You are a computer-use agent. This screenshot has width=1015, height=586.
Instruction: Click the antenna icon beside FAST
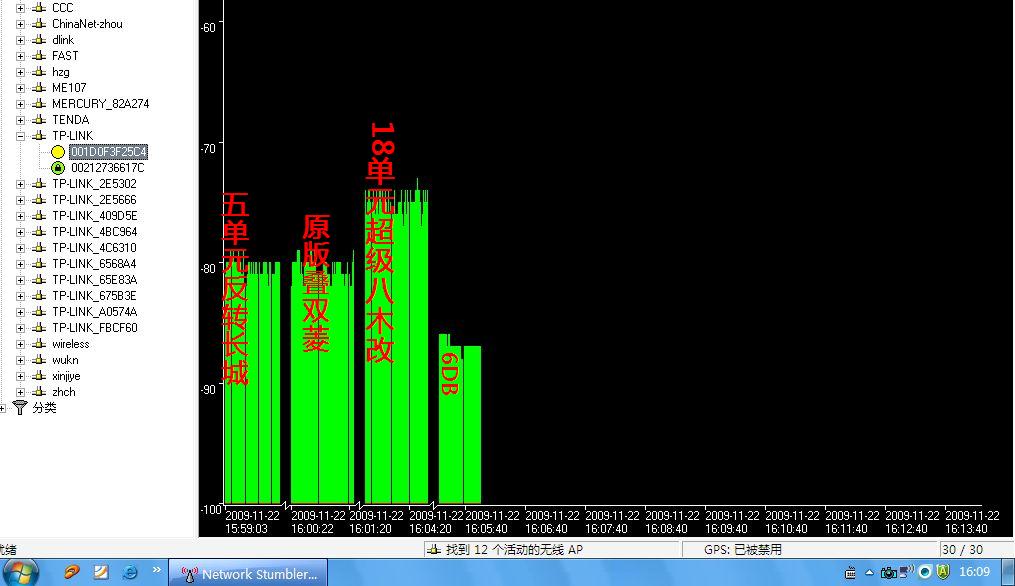pyautogui.click(x=39, y=56)
